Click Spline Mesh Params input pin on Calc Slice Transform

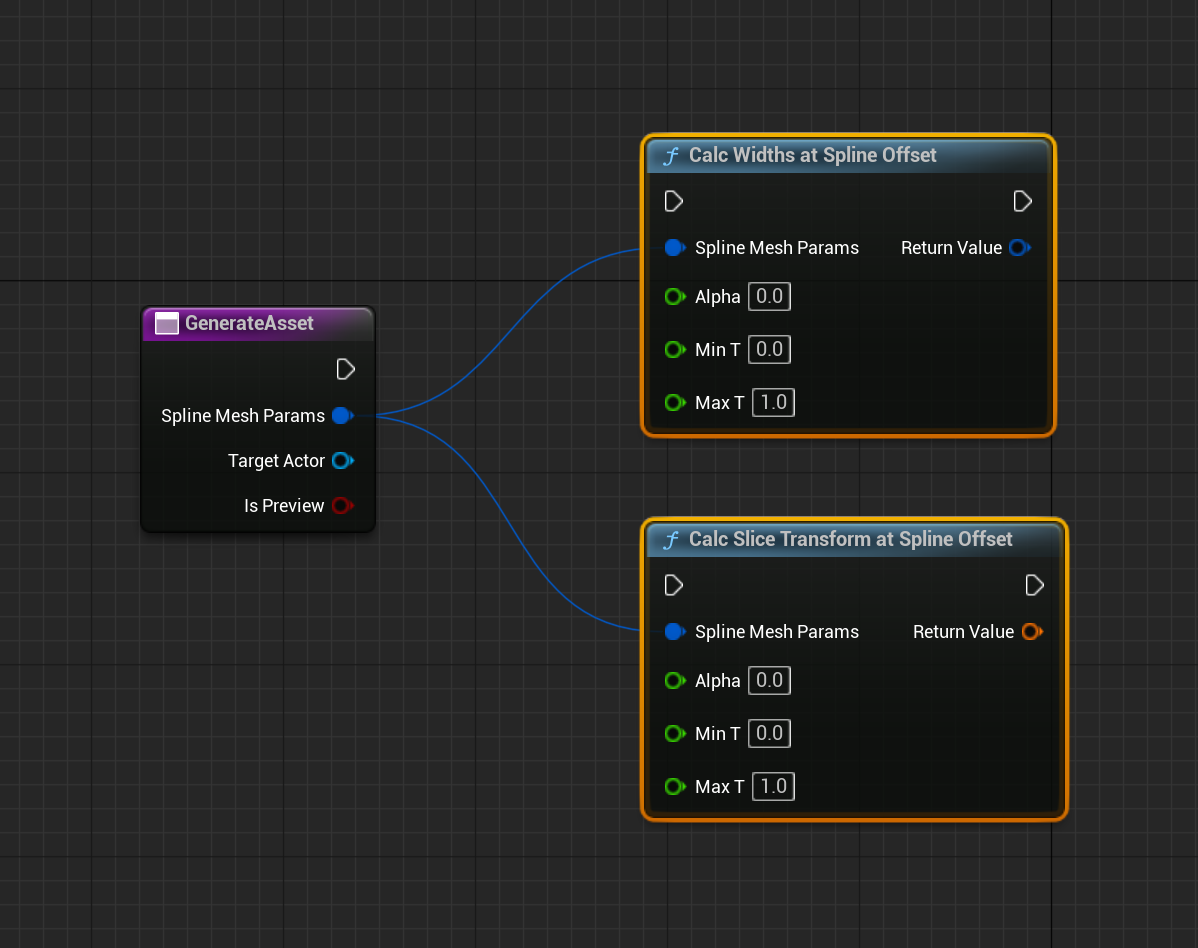click(x=675, y=632)
